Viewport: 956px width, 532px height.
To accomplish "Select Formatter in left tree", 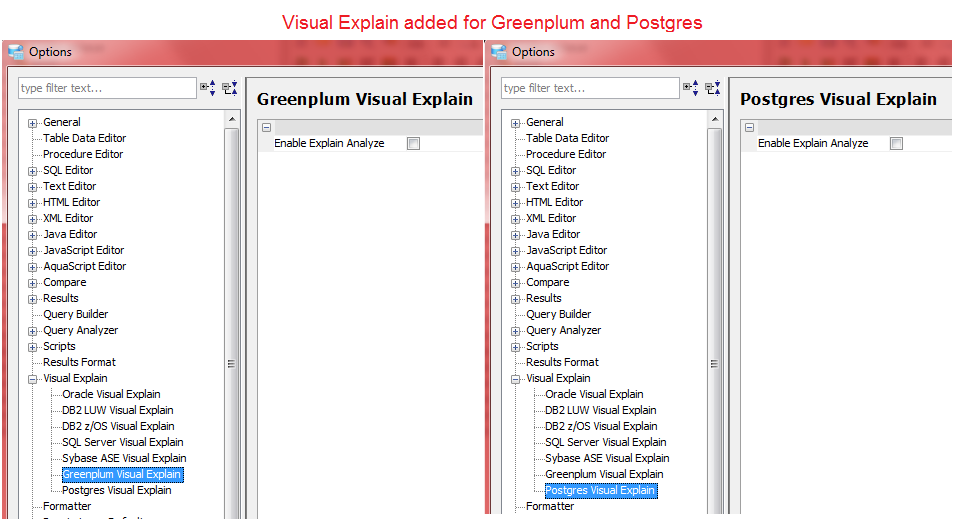I will click(67, 506).
